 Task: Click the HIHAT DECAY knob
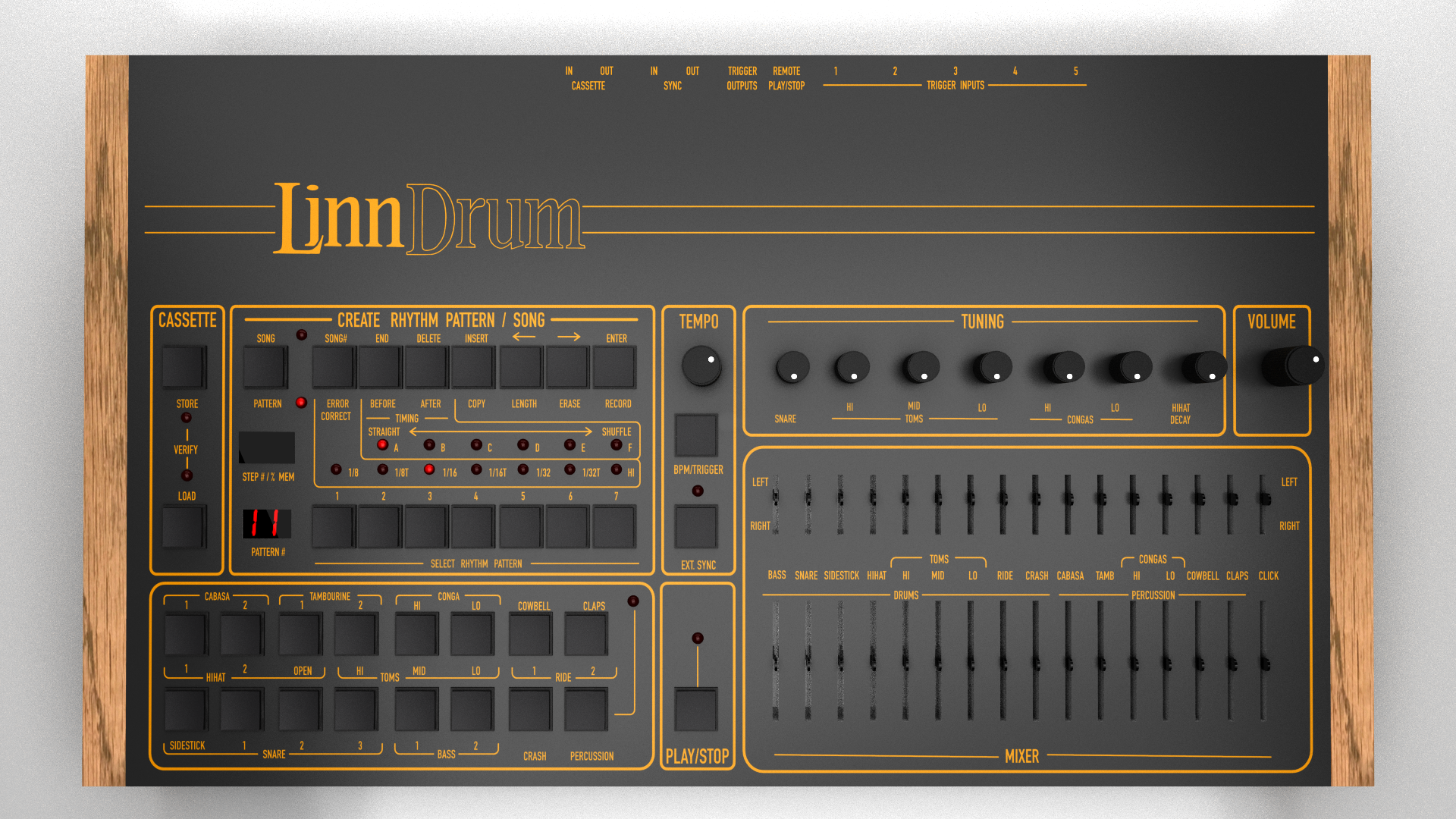(1204, 367)
